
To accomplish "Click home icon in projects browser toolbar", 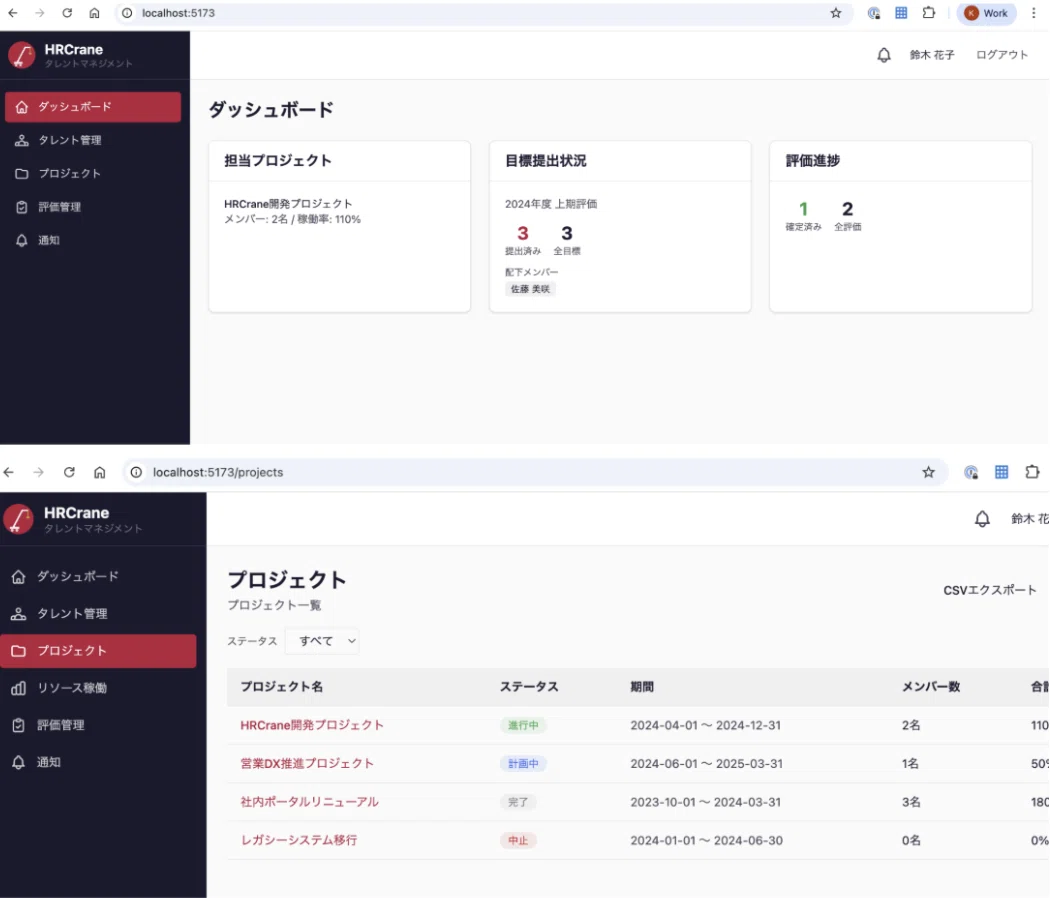I will point(100,472).
